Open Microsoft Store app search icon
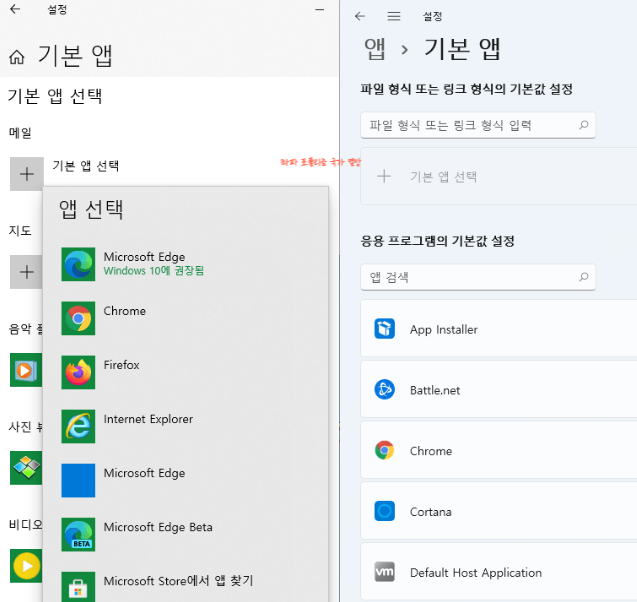 coord(78,587)
